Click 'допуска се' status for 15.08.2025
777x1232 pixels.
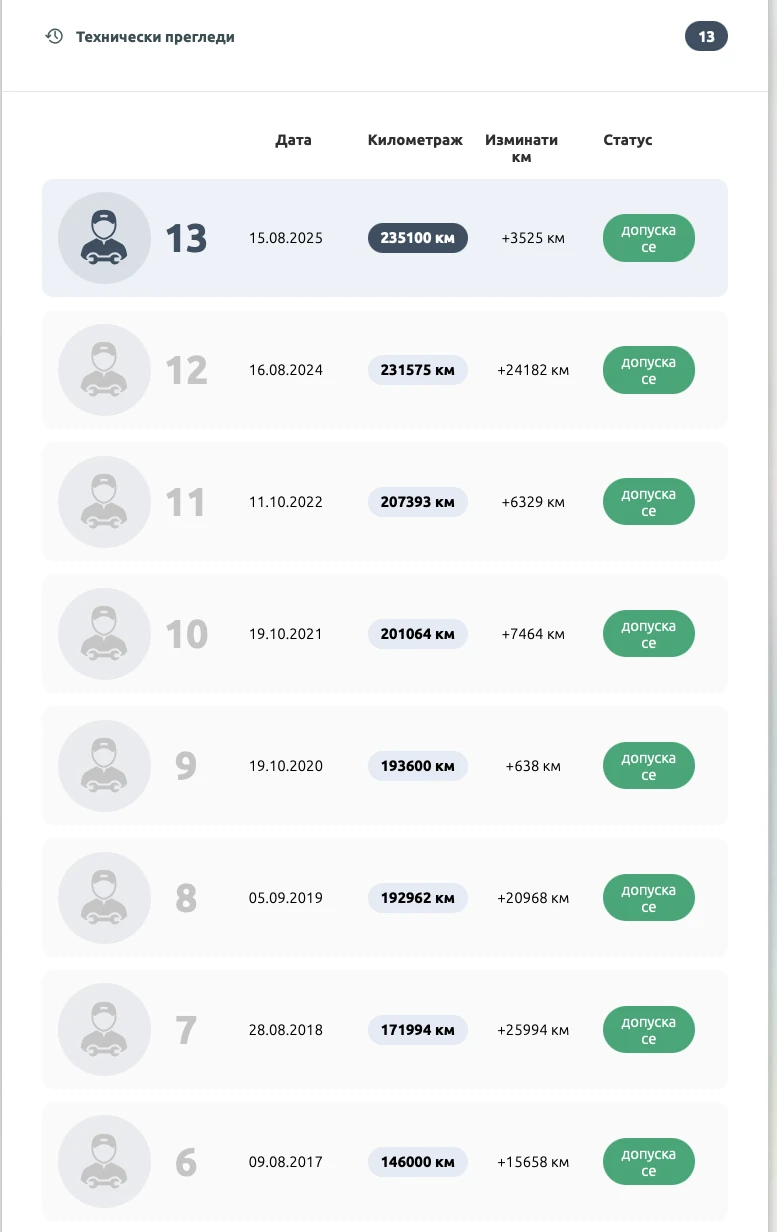tap(649, 238)
